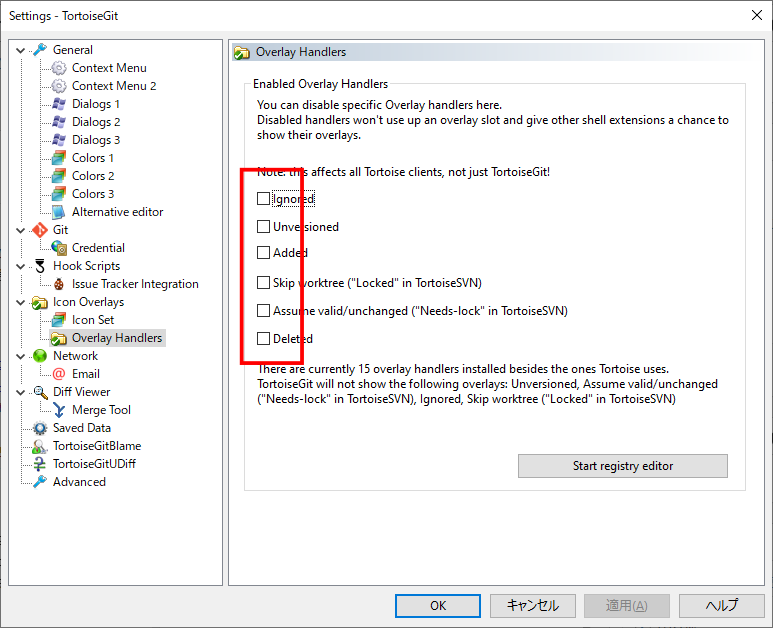Select the Saved Data label
The width and height of the screenshot is (773, 628).
[82, 428]
